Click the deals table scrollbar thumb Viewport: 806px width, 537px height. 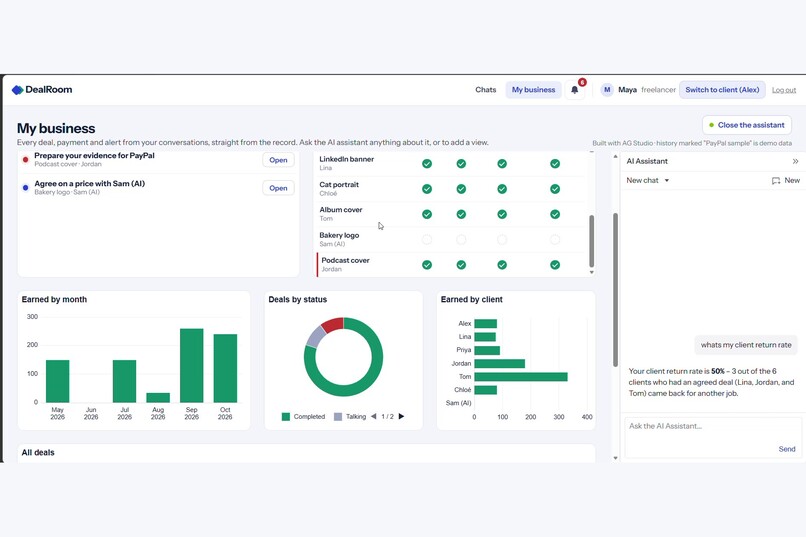(x=591, y=241)
